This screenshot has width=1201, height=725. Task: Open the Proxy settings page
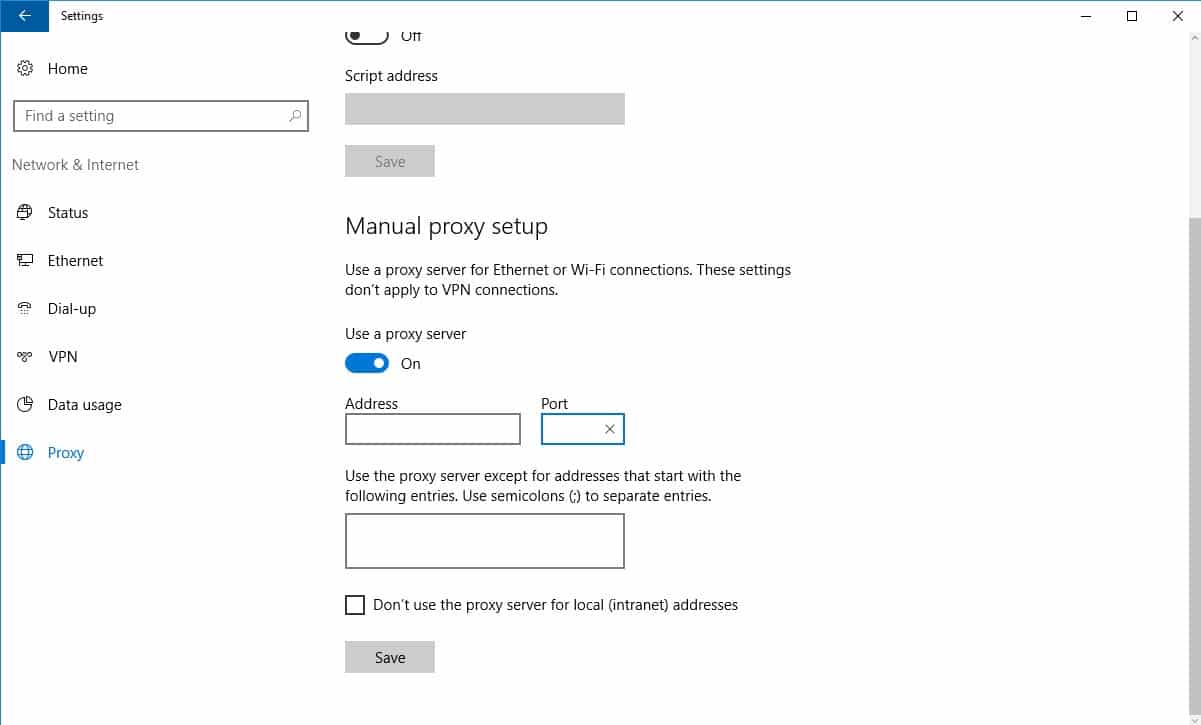[x=66, y=452]
